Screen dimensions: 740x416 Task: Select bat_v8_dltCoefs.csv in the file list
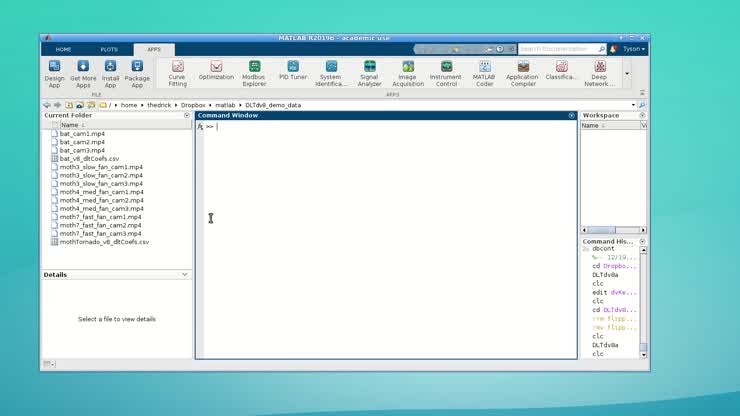pos(89,158)
